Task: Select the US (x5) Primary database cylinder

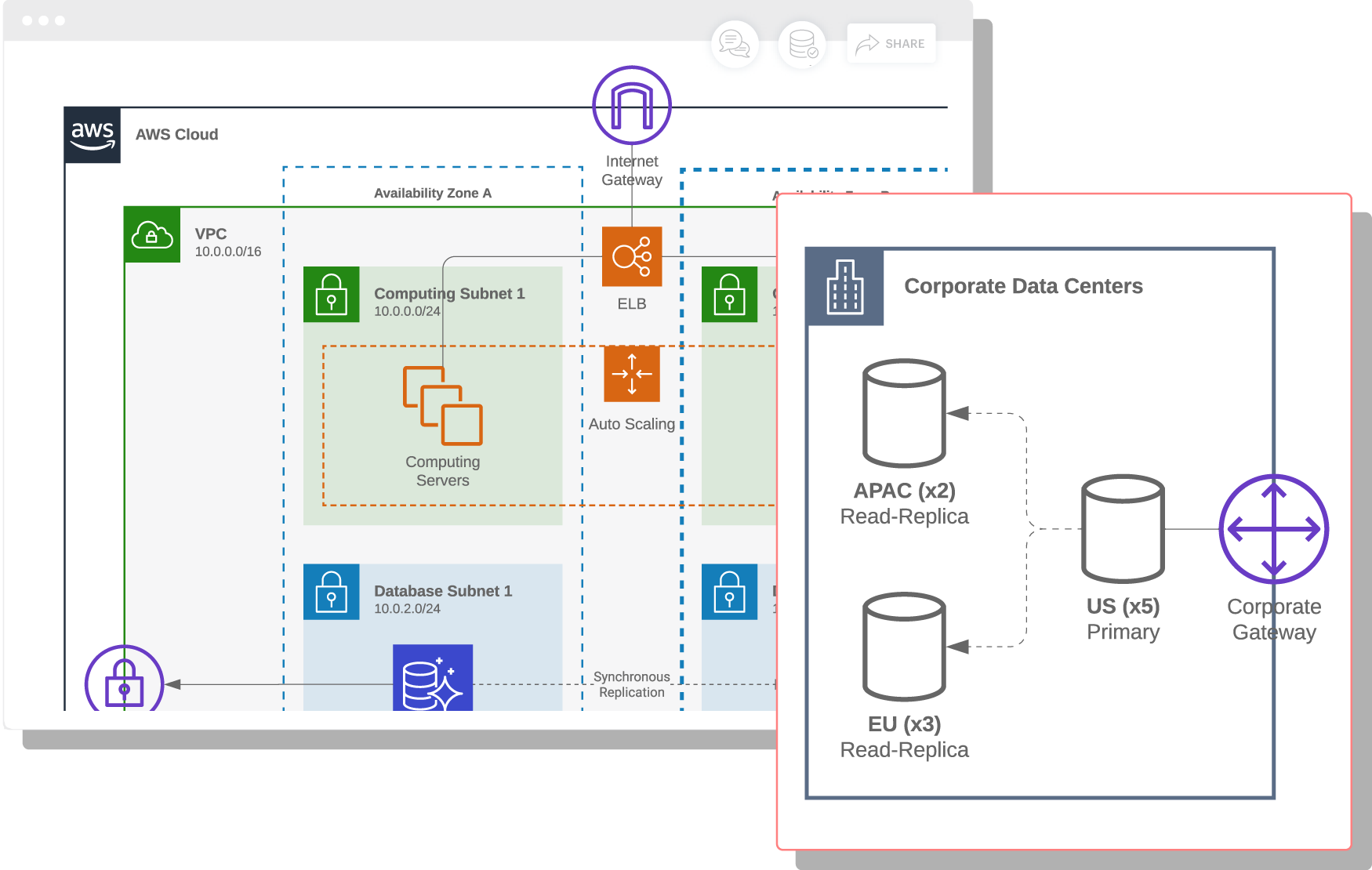Action: pos(1123,530)
